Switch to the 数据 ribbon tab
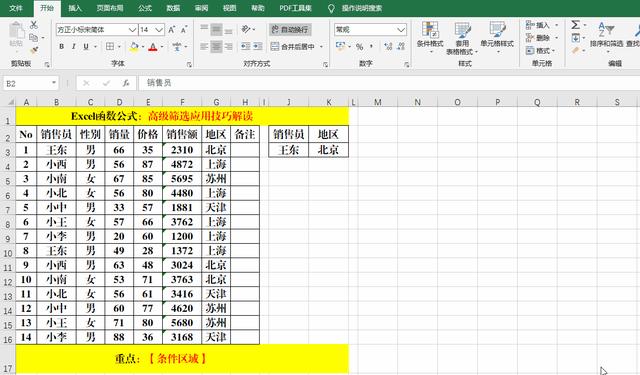The image size is (640, 375). point(173,8)
